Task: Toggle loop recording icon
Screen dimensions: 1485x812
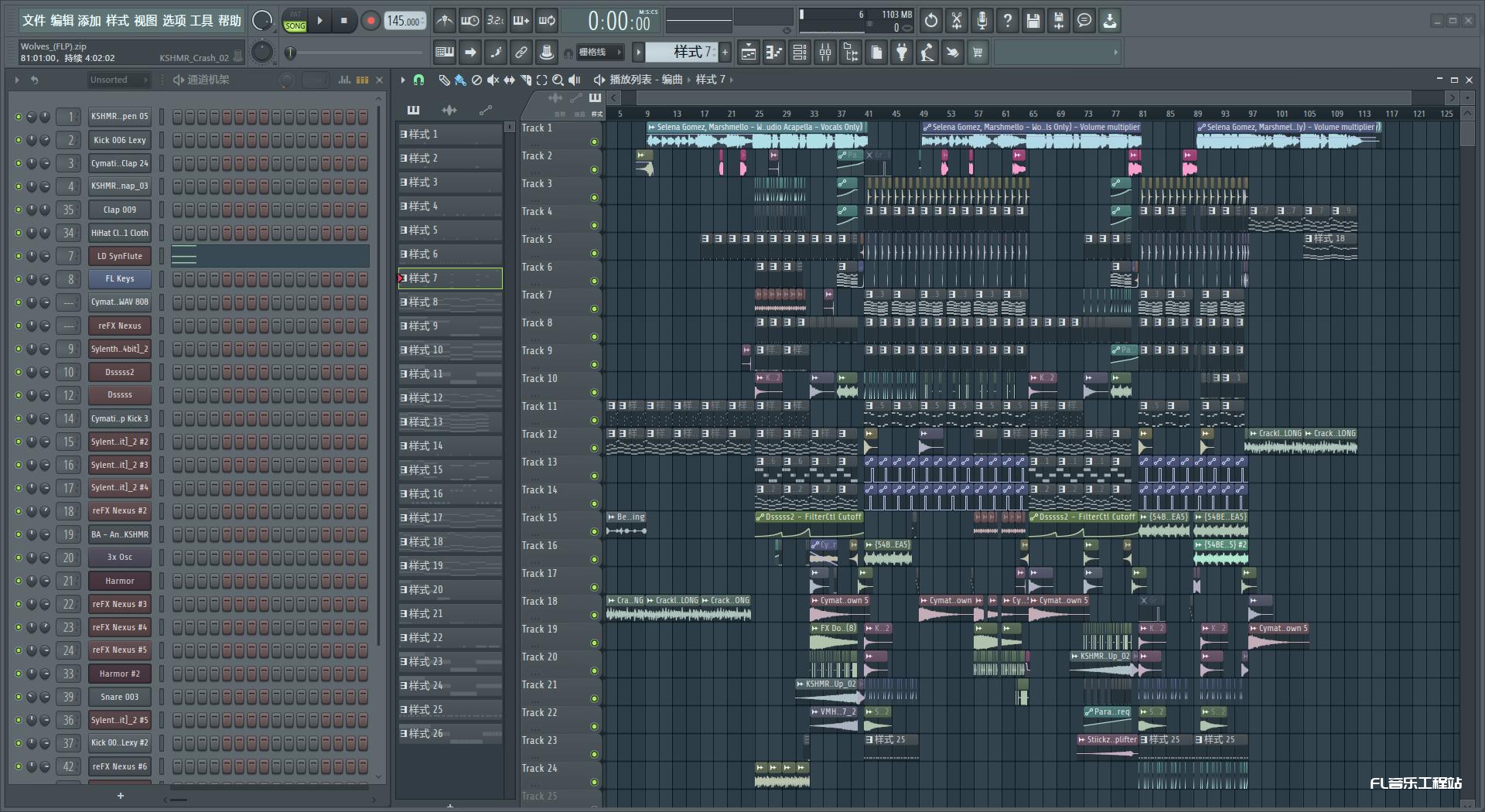Action: 547,21
